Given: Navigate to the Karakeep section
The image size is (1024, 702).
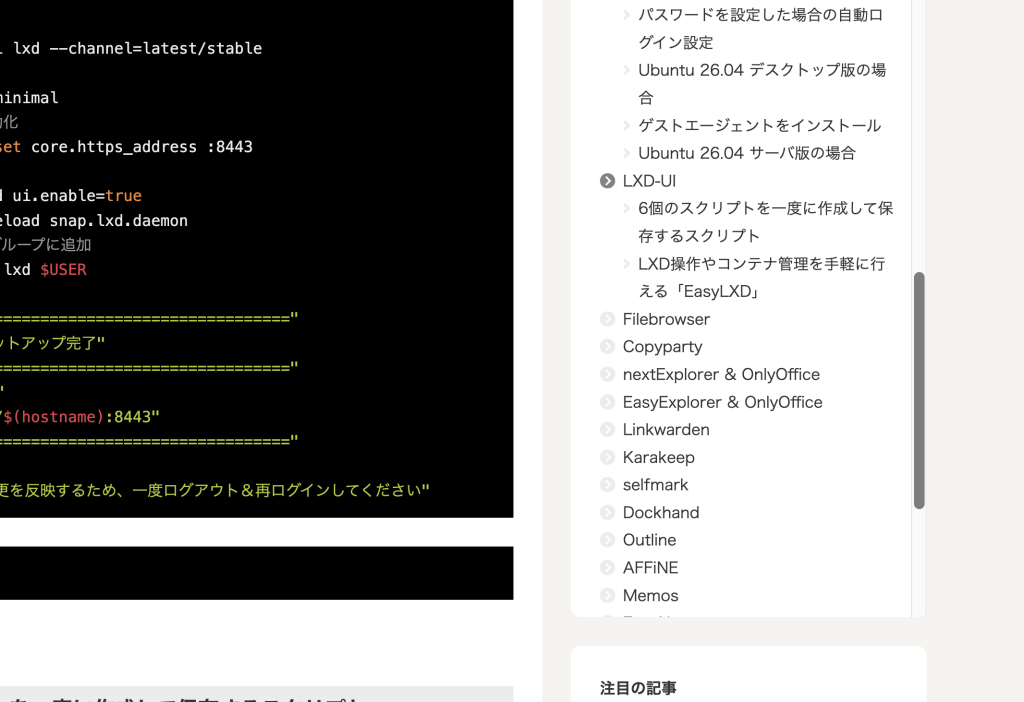Looking at the screenshot, I should (658, 457).
